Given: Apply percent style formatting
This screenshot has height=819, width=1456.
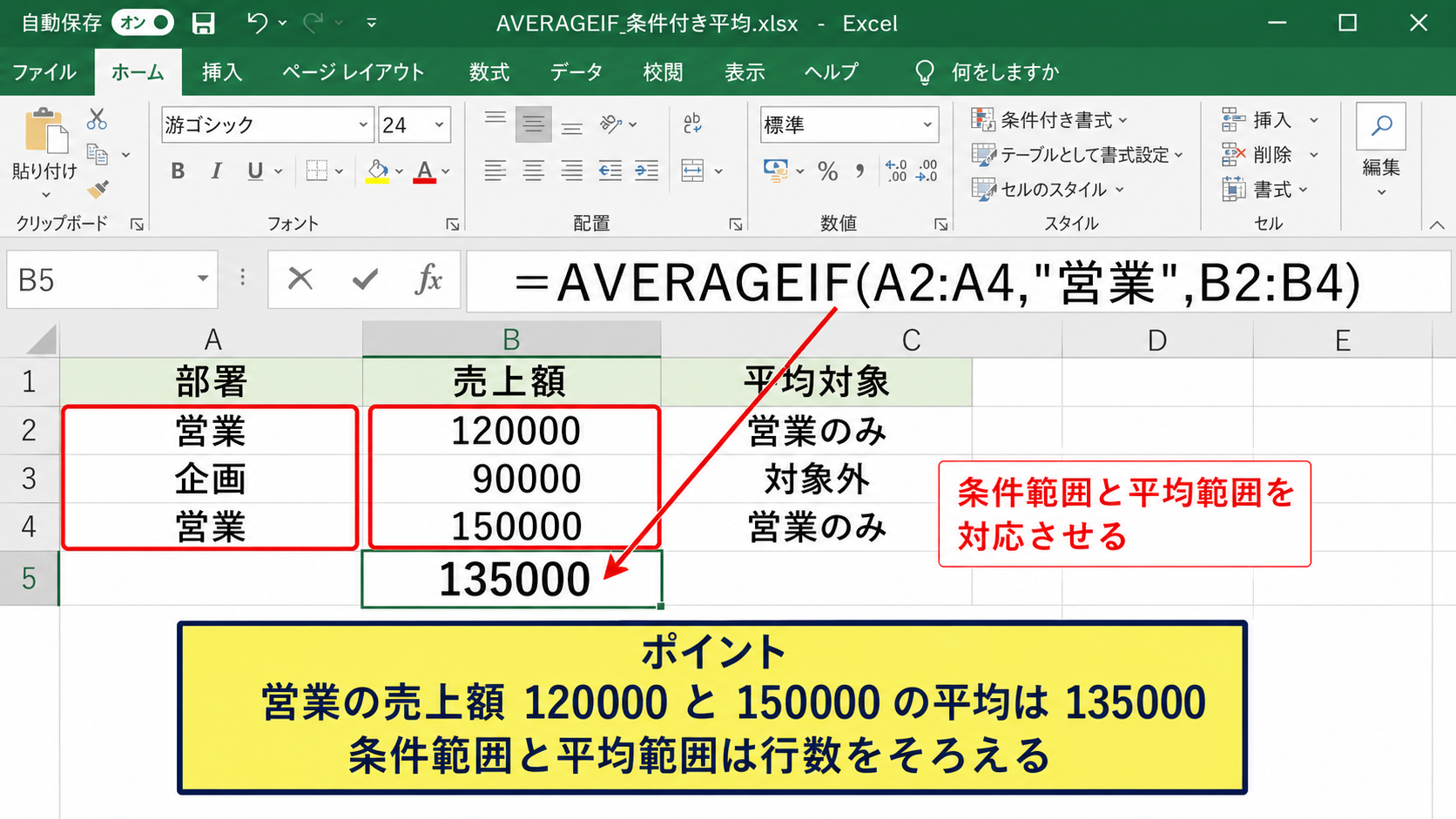Looking at the screenshot, I should coord(827,171).
